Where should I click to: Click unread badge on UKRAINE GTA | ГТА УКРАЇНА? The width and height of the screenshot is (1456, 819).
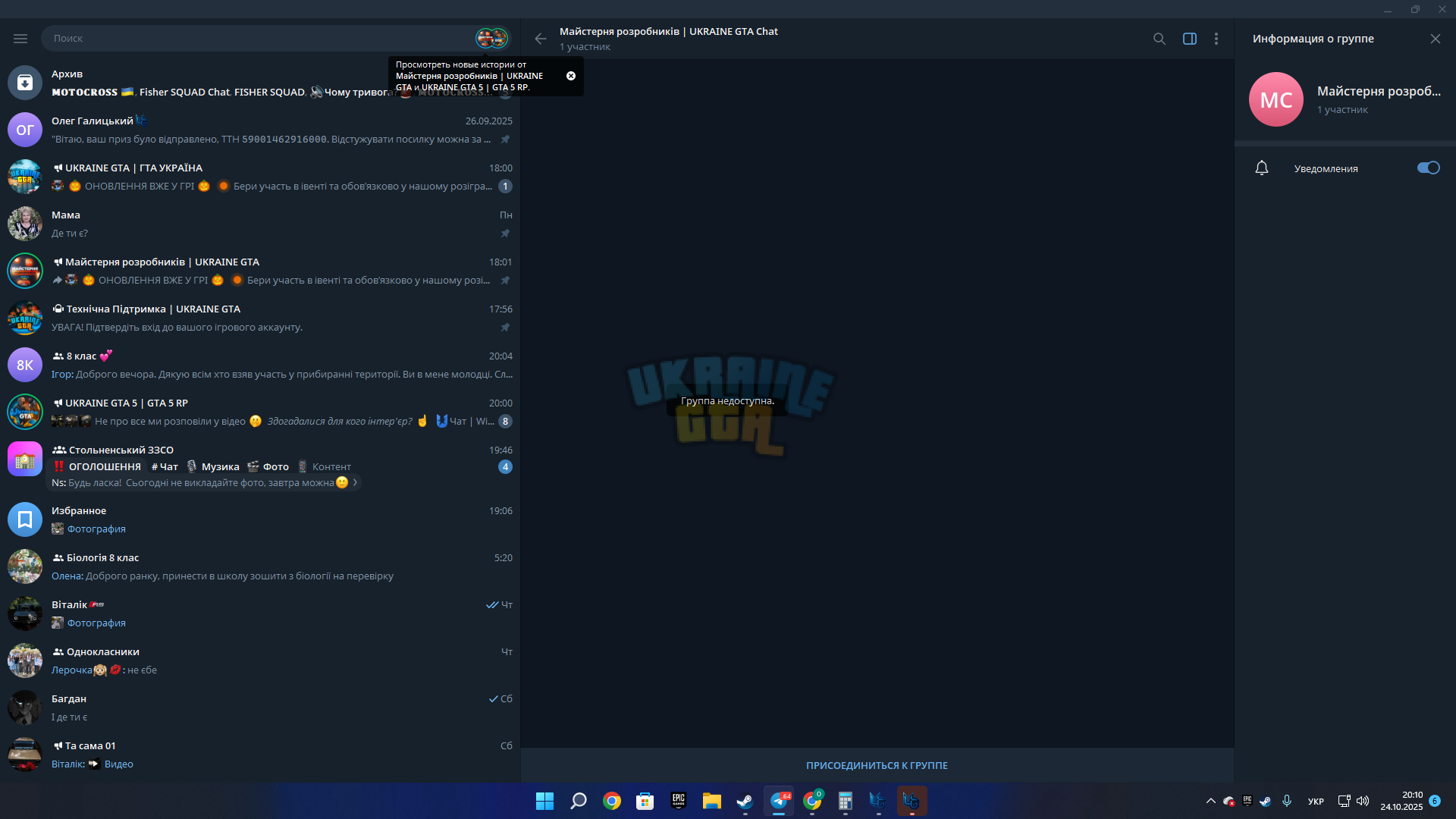pos(505,187)
